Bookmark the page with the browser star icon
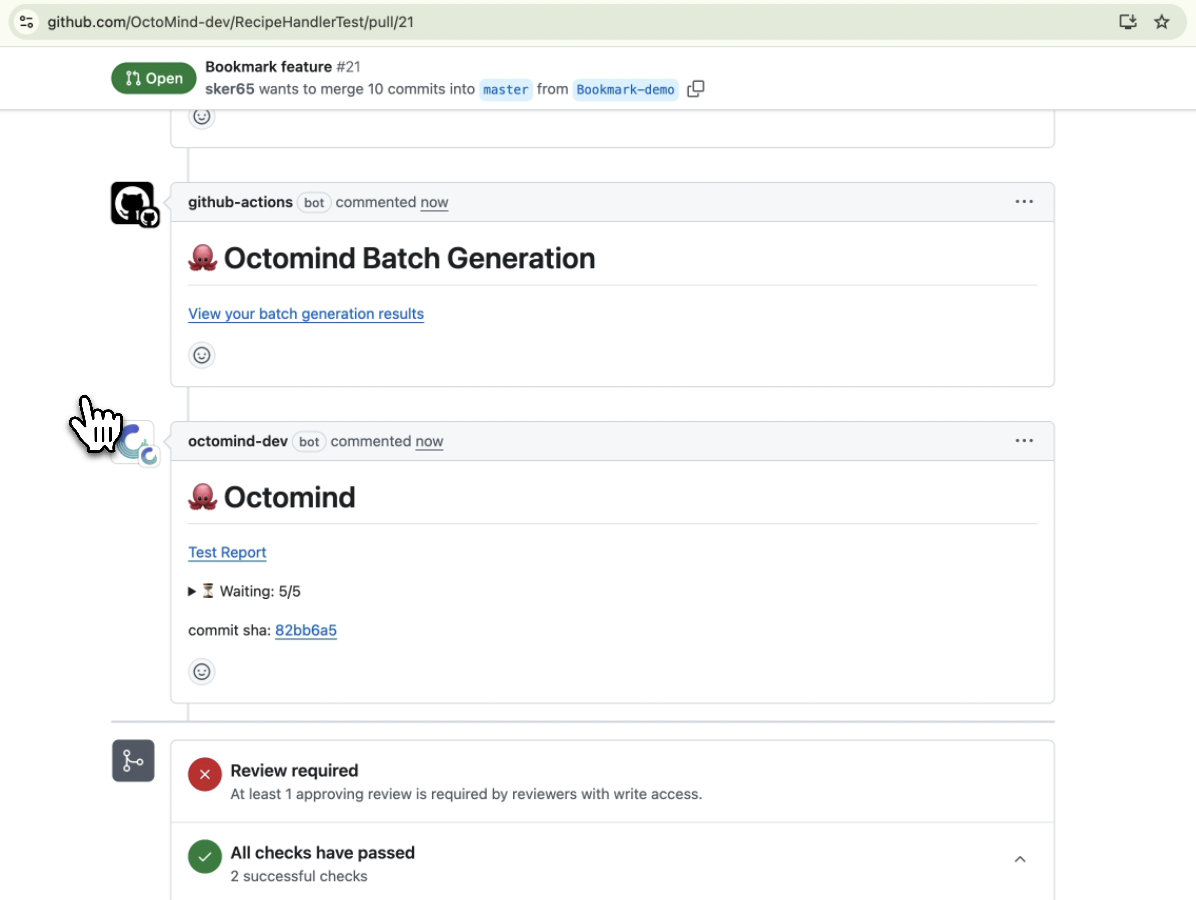Image resolution: width=1196 pixels, height=900 pixels. click(x=1162, y=19)
